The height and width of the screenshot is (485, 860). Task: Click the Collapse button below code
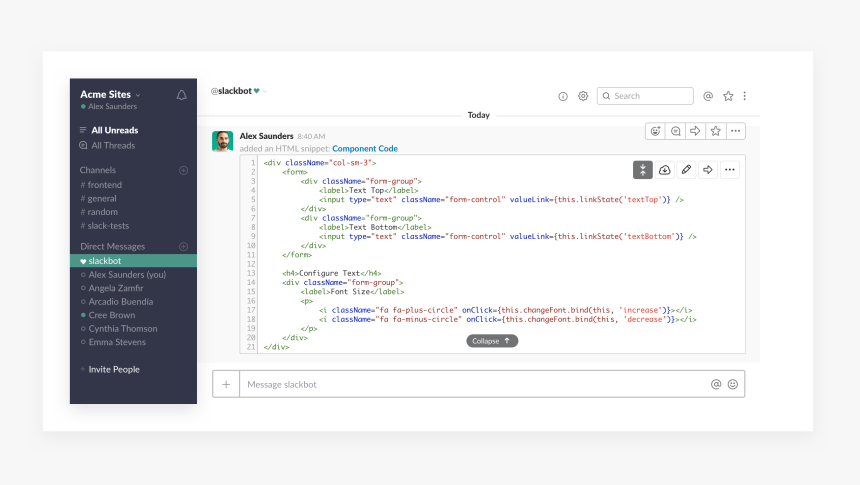point(492,341)
